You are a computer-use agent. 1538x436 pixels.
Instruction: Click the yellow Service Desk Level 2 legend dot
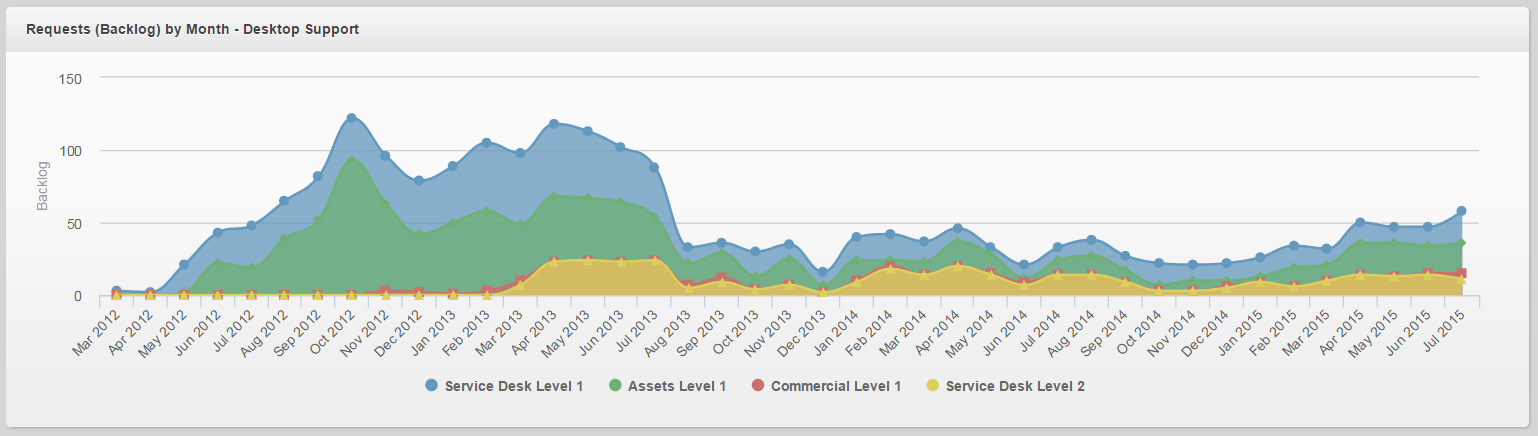932,385
